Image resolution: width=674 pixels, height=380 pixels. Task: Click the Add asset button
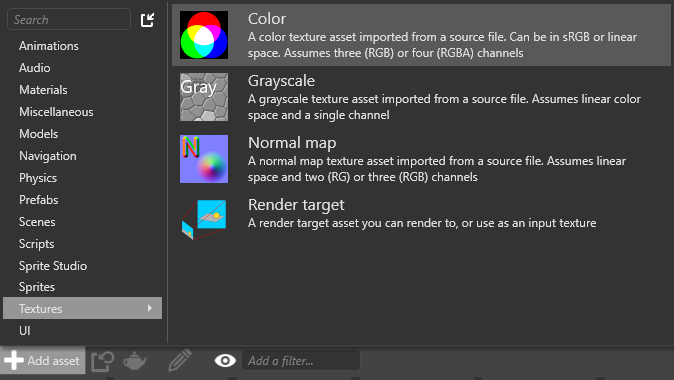click(x=43, y=360)
